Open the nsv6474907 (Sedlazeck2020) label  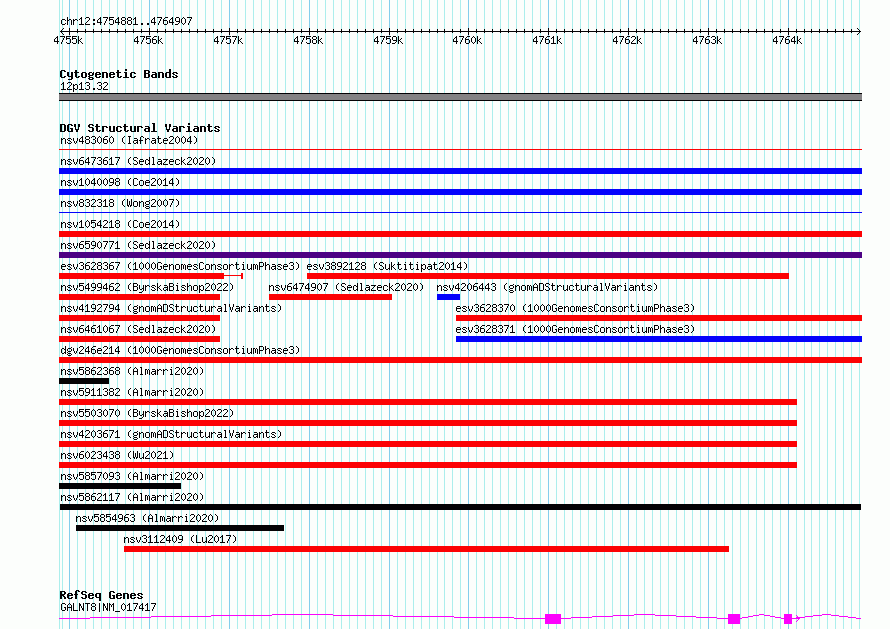click(x=346, y=287)
